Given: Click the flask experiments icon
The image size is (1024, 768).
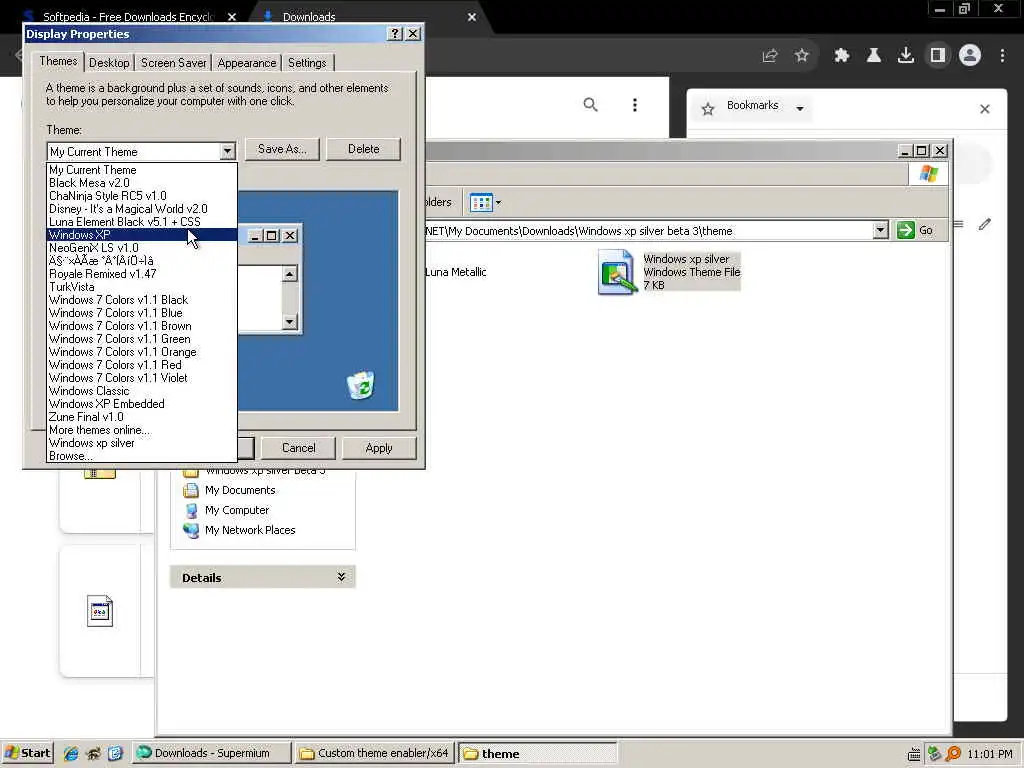Looking at the screenshot, I should tap(874, 56).
